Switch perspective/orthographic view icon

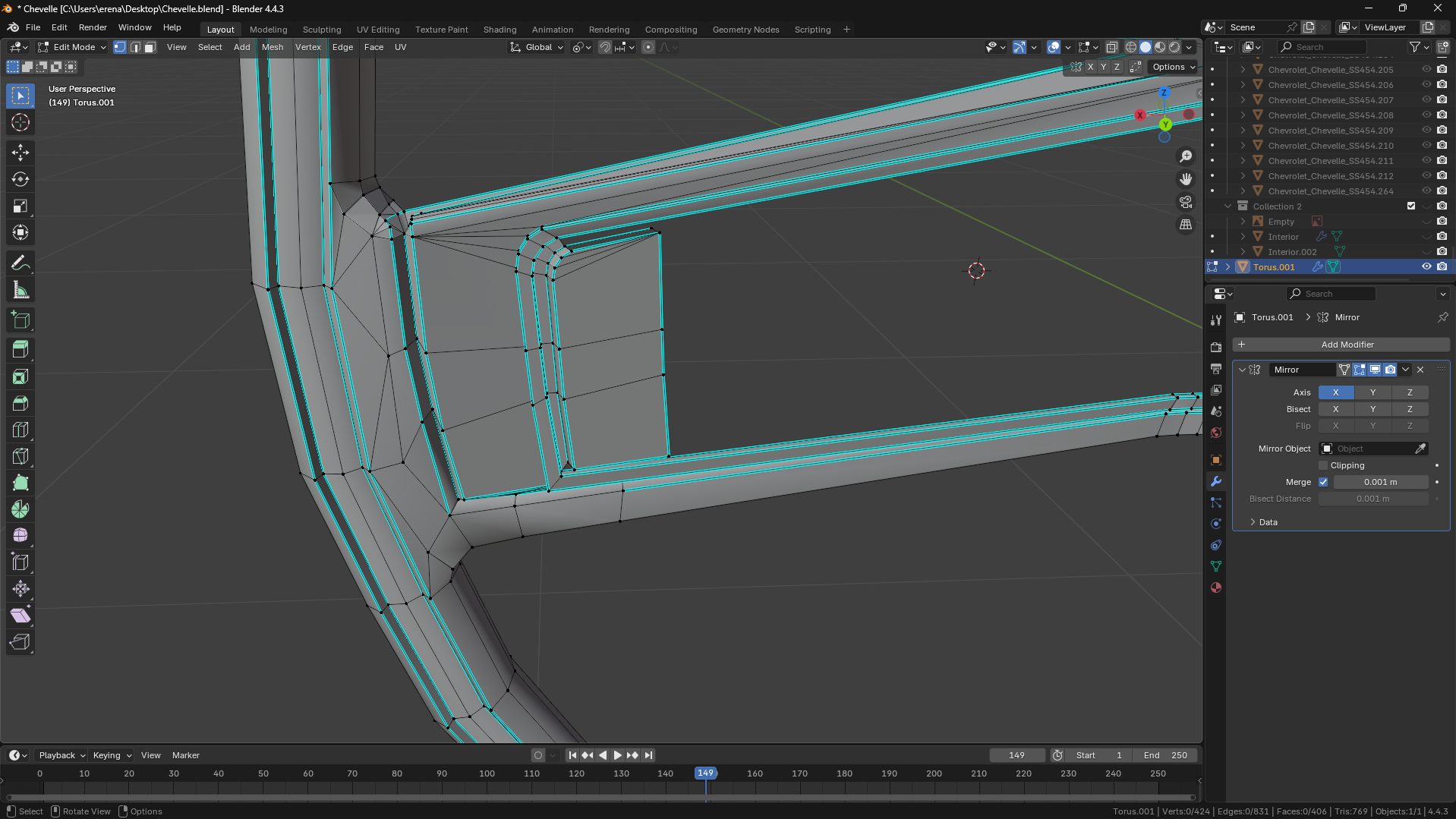1186,225
